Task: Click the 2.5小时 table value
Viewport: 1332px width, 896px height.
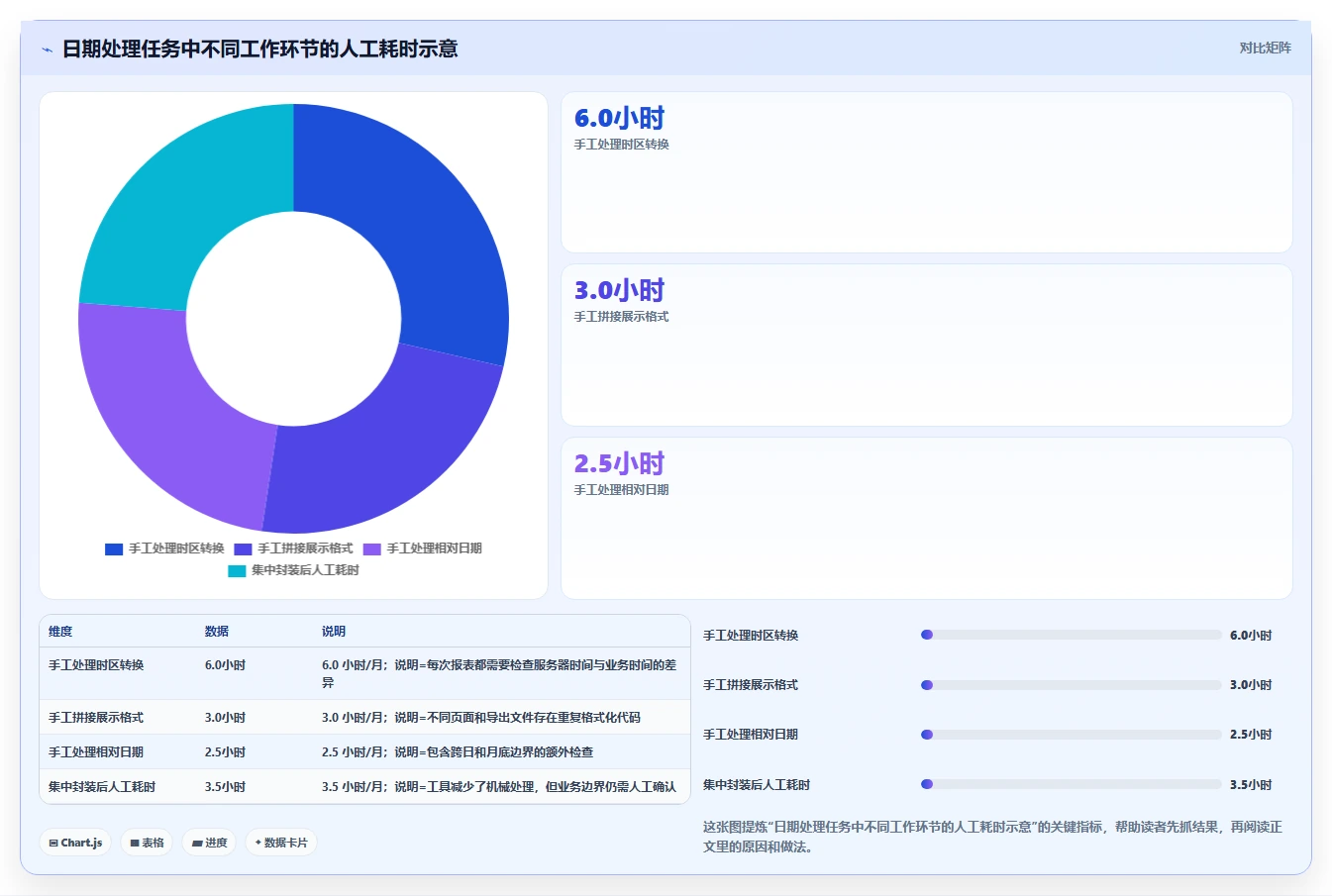Action: point(225,752)
